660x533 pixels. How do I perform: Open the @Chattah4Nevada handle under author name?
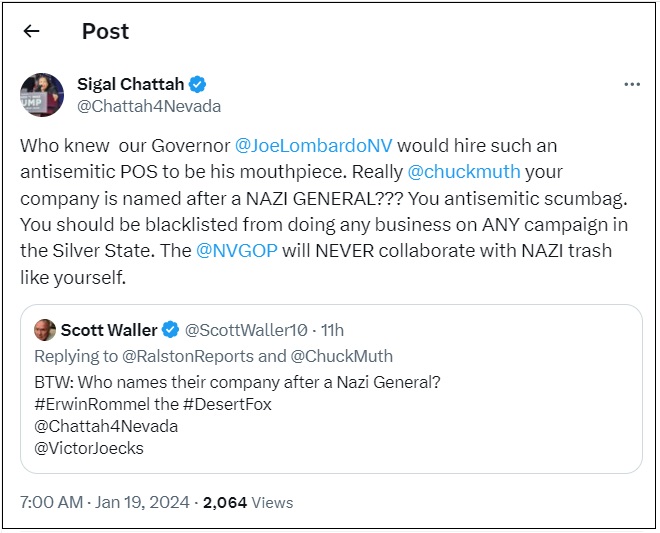149,106
